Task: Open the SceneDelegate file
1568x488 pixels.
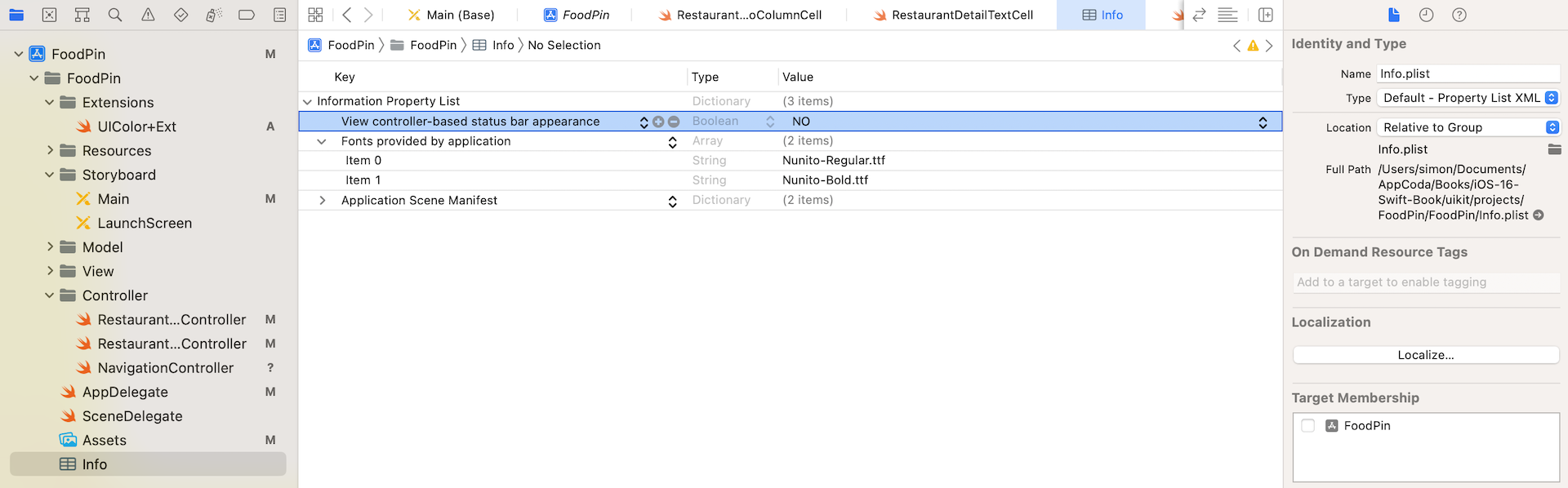Action: point(132,416)
